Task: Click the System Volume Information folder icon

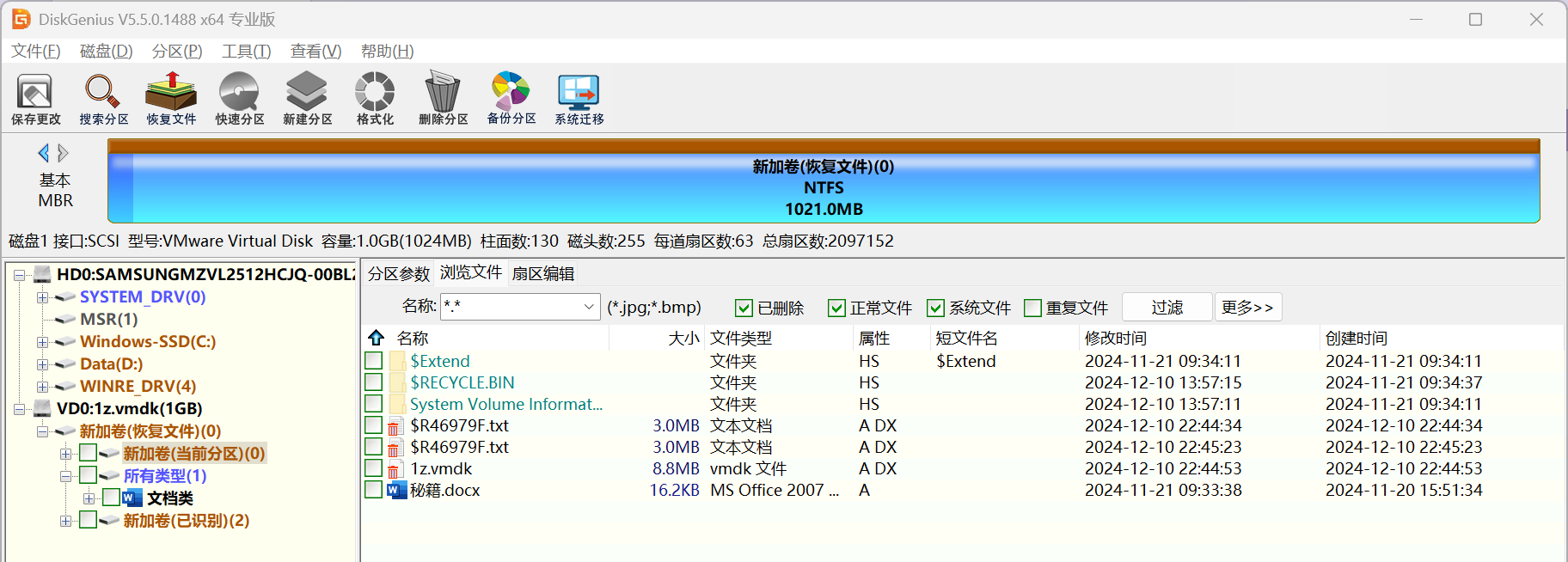Action: [397, 404]
